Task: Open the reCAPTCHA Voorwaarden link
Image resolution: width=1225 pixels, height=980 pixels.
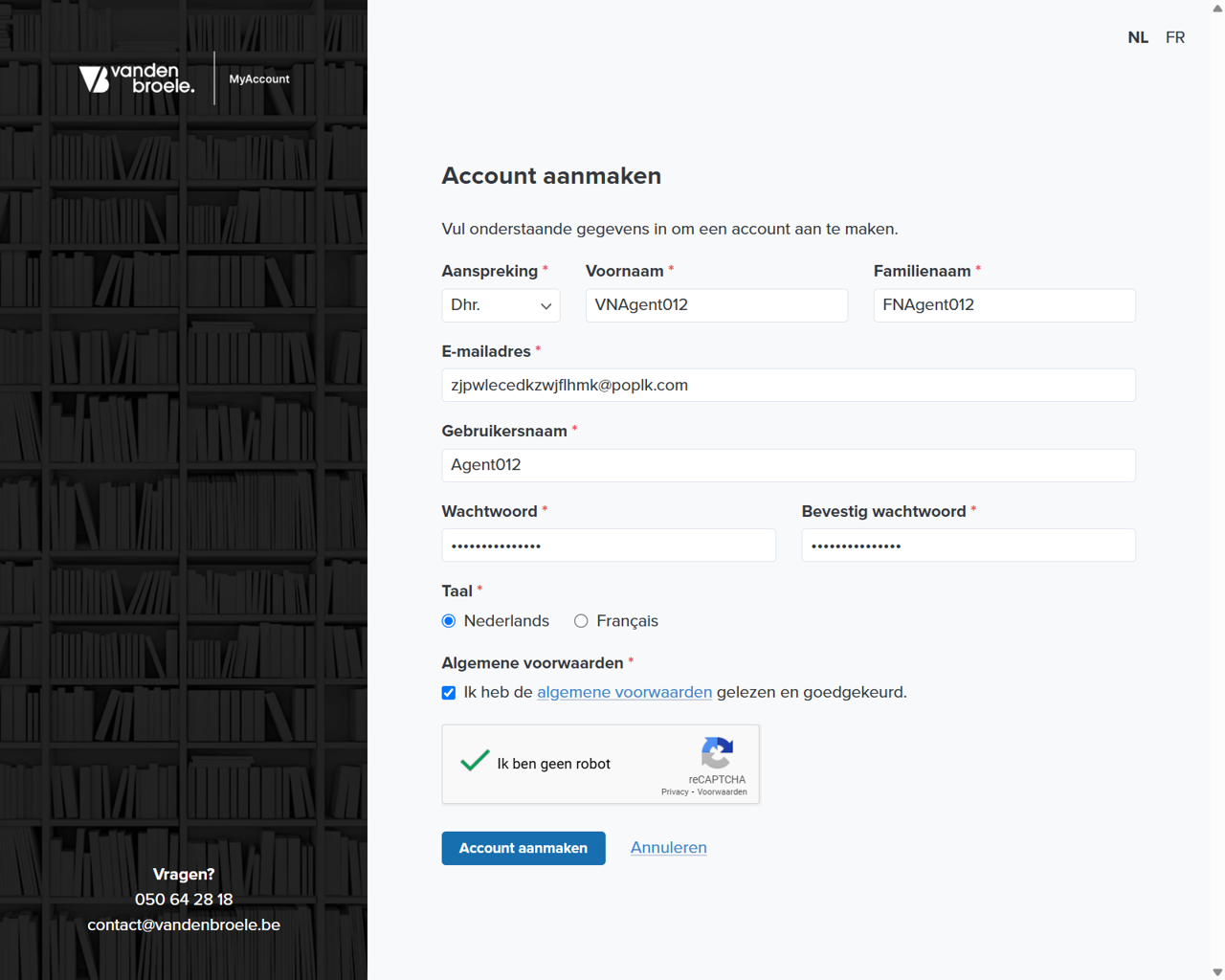Action: pyautogui.click(x=723, y=792)
